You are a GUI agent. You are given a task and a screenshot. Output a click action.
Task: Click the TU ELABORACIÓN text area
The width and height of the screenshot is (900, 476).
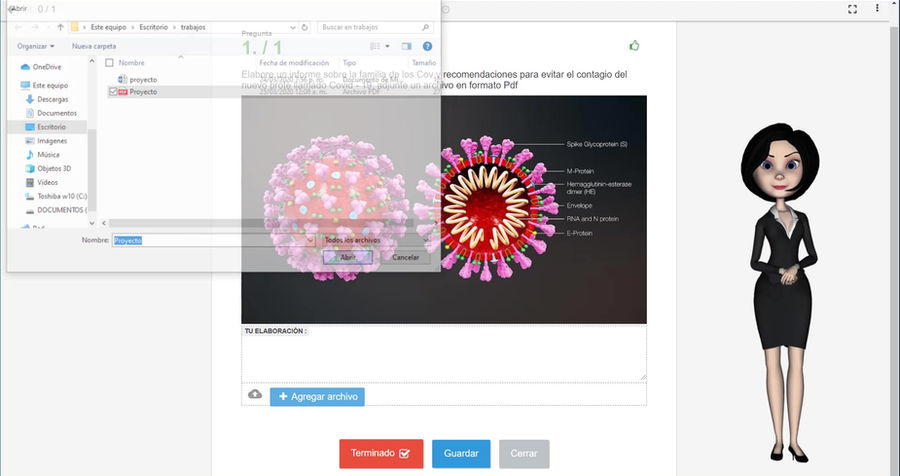pyautogui.click(x=444, y=353)
